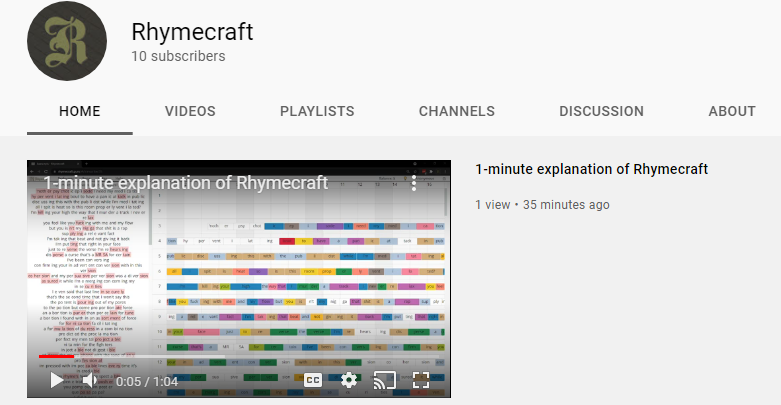Enter fullscreen mode in video player
The image size is (781, 405).
click(421, 381)
